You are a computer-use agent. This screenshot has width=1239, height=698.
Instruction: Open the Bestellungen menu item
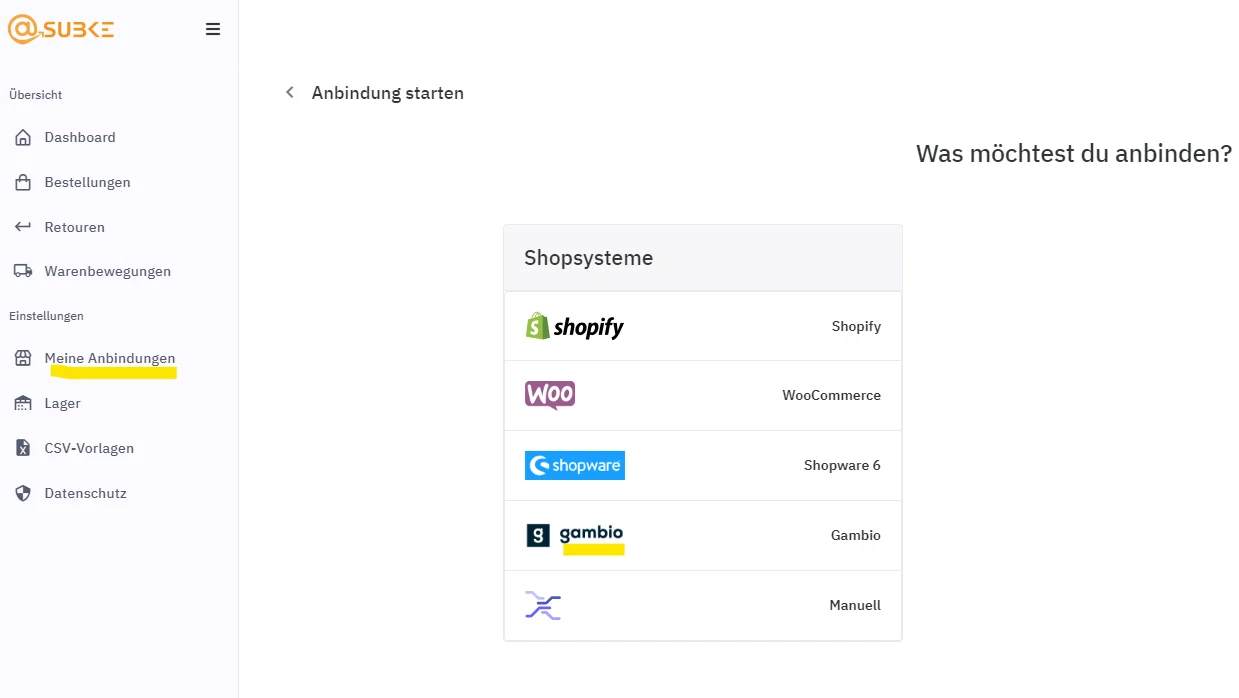pyautogui.click(x=87, y=182)
